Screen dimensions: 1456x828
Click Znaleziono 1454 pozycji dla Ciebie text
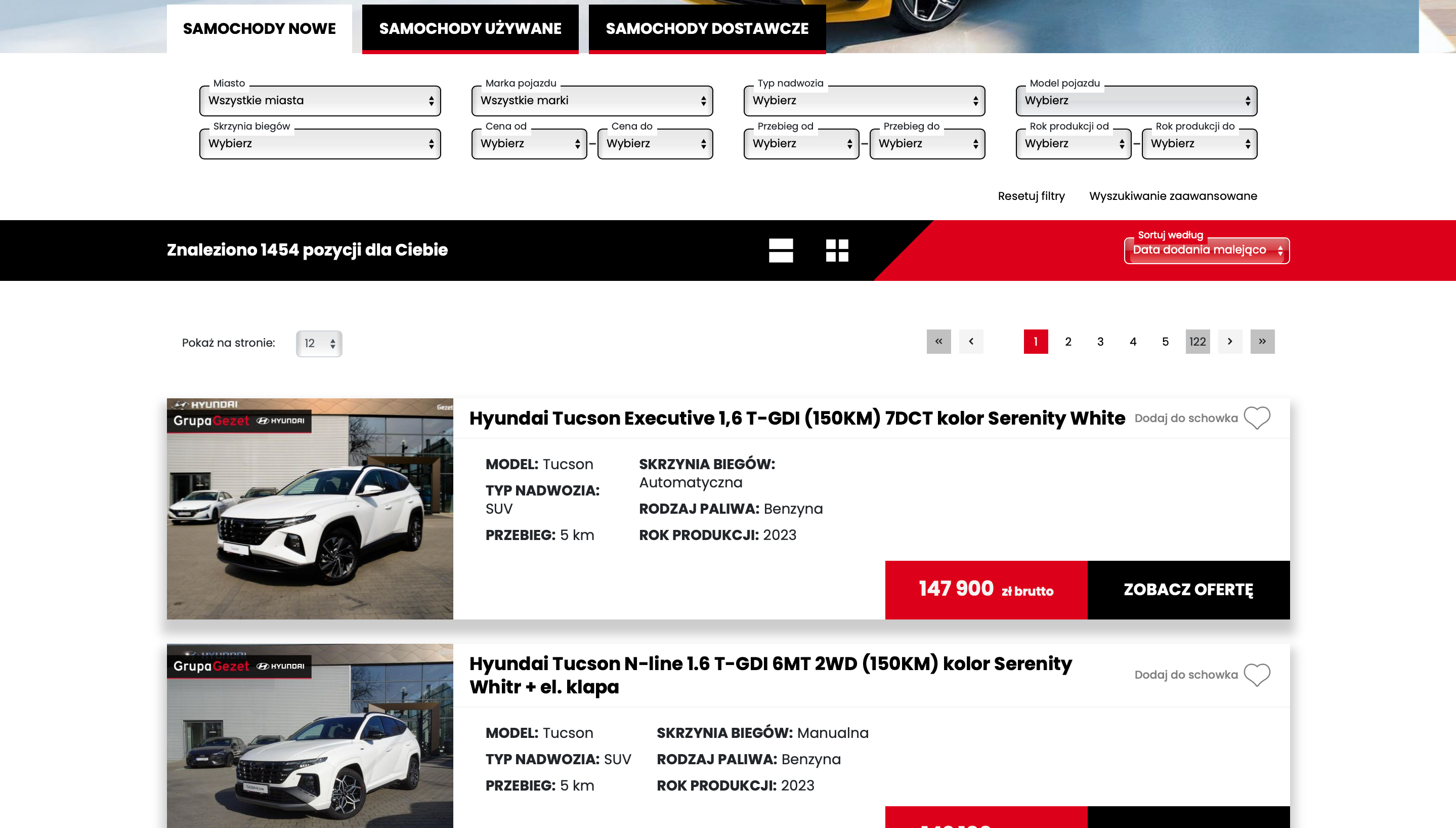[307, 250]
